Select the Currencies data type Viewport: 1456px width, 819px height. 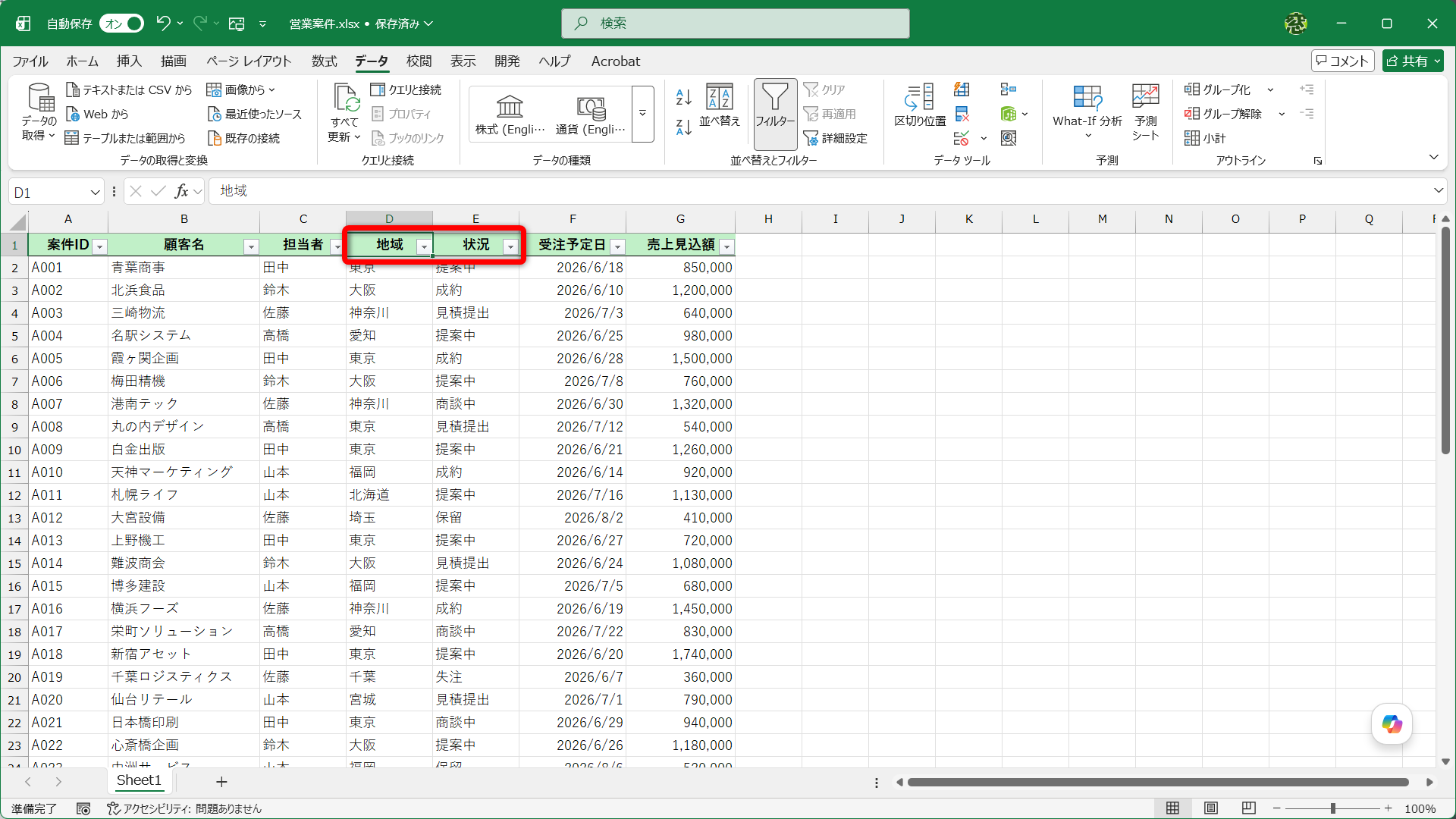click(591, 115)
